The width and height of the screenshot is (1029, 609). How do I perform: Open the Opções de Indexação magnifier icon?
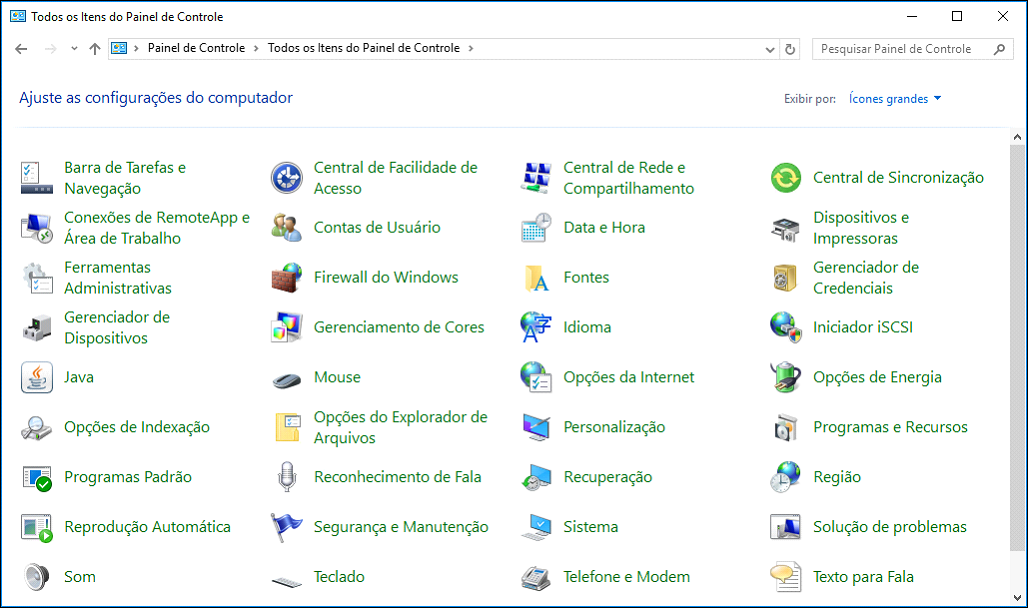(37, 427)
